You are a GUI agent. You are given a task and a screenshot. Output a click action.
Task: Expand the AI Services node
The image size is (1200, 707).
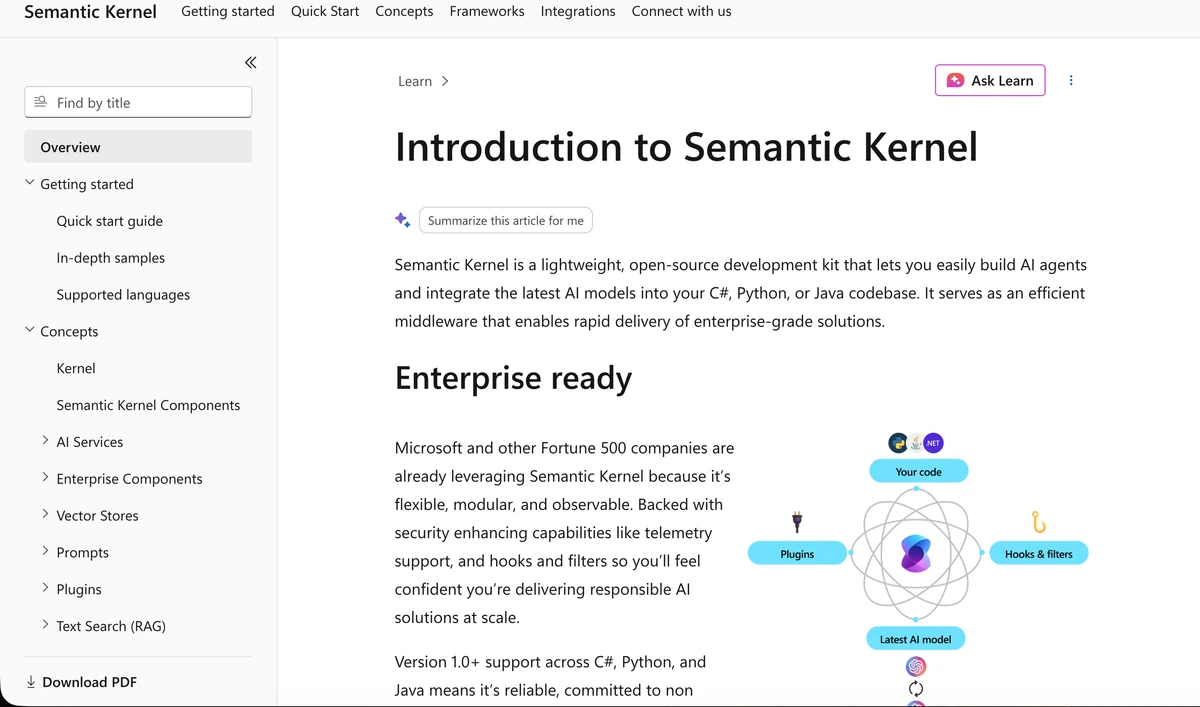click(45, 440)
